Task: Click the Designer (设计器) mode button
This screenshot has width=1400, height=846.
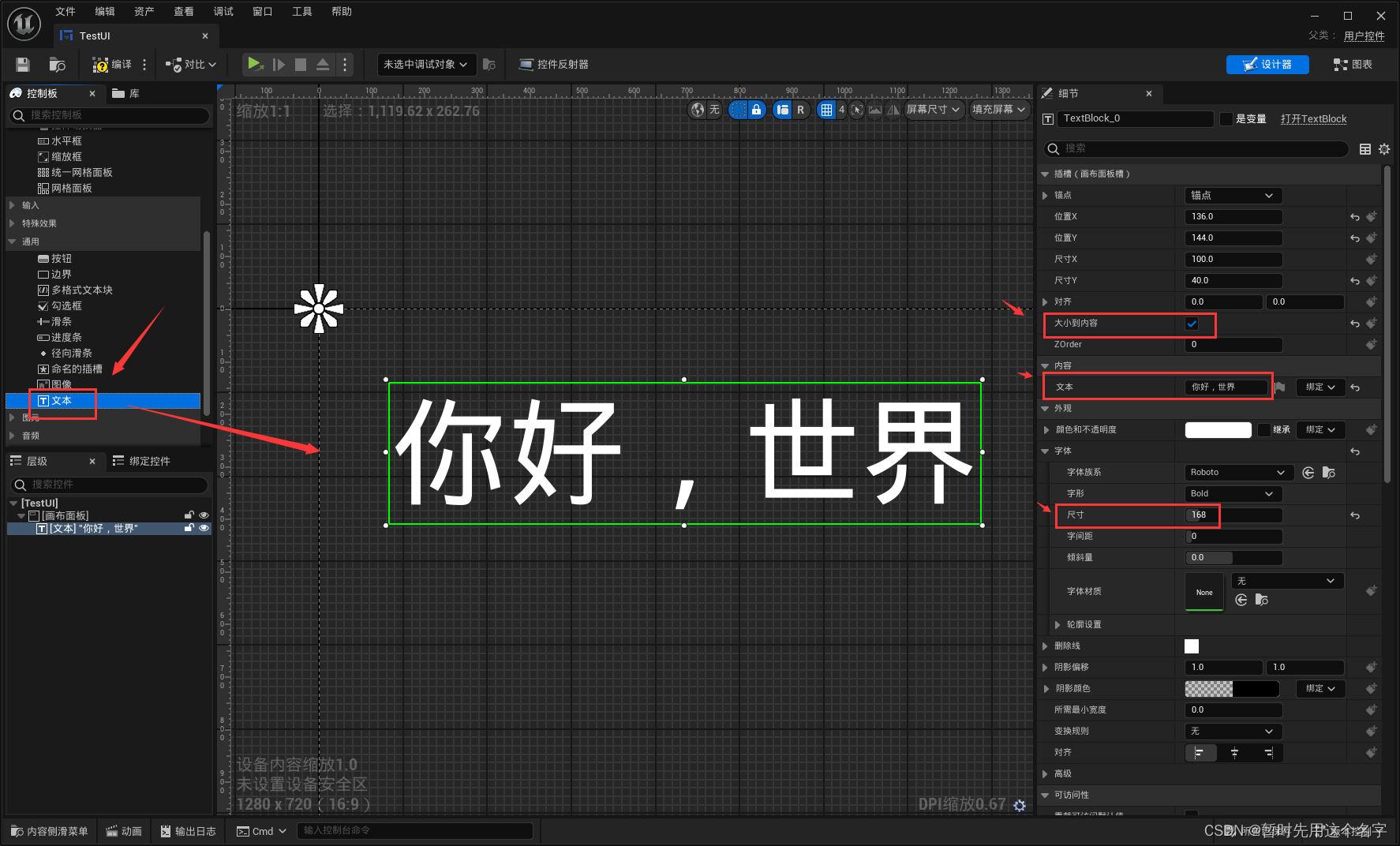Action: click(1267, 65)
